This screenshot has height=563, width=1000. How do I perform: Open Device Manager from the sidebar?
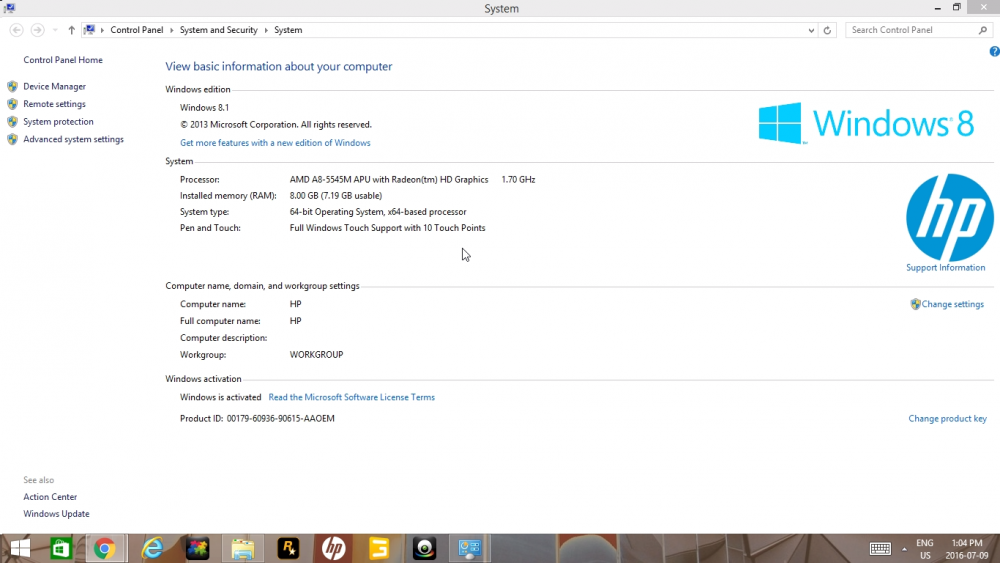coord(54,86)
